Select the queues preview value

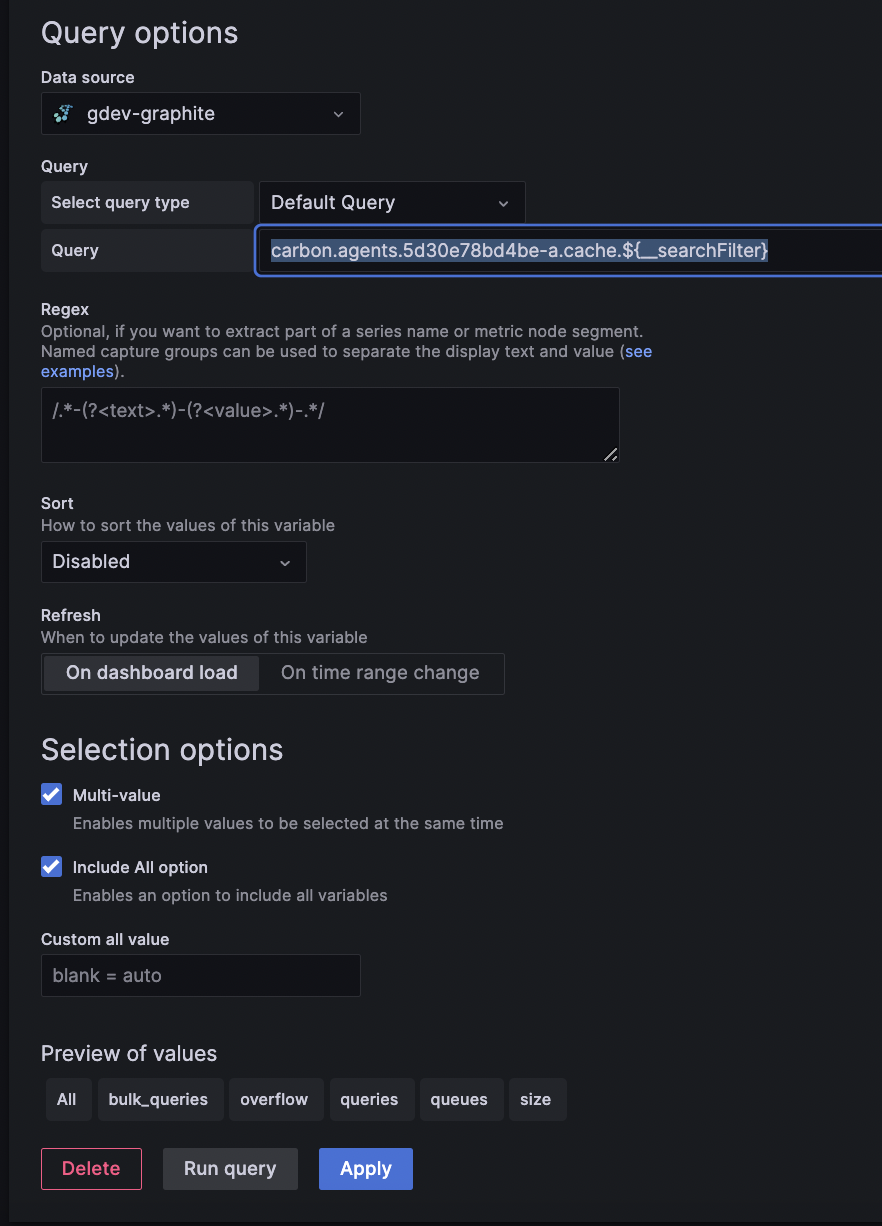click(x=461, y=1099)
